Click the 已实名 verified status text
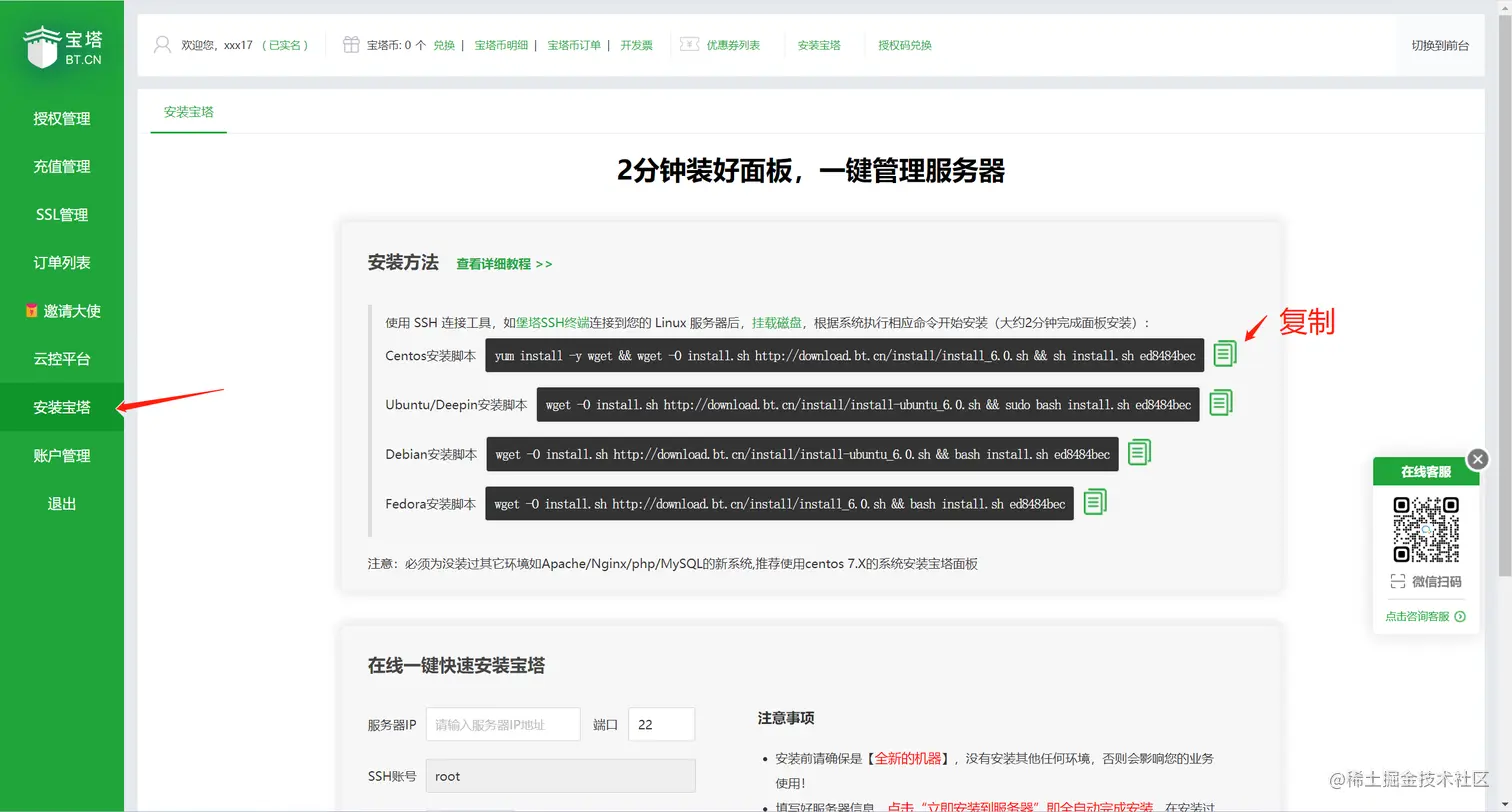This screenshot has width=1512, height=812. tap(285, 45)
